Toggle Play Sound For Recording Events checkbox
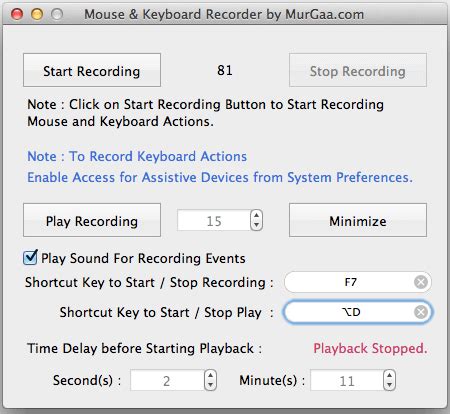 point(30,258)
